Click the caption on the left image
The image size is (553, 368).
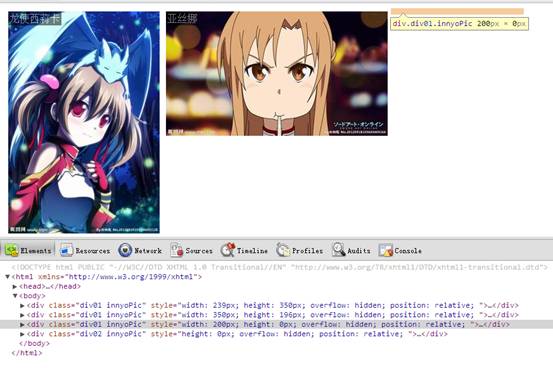(35, 18)
